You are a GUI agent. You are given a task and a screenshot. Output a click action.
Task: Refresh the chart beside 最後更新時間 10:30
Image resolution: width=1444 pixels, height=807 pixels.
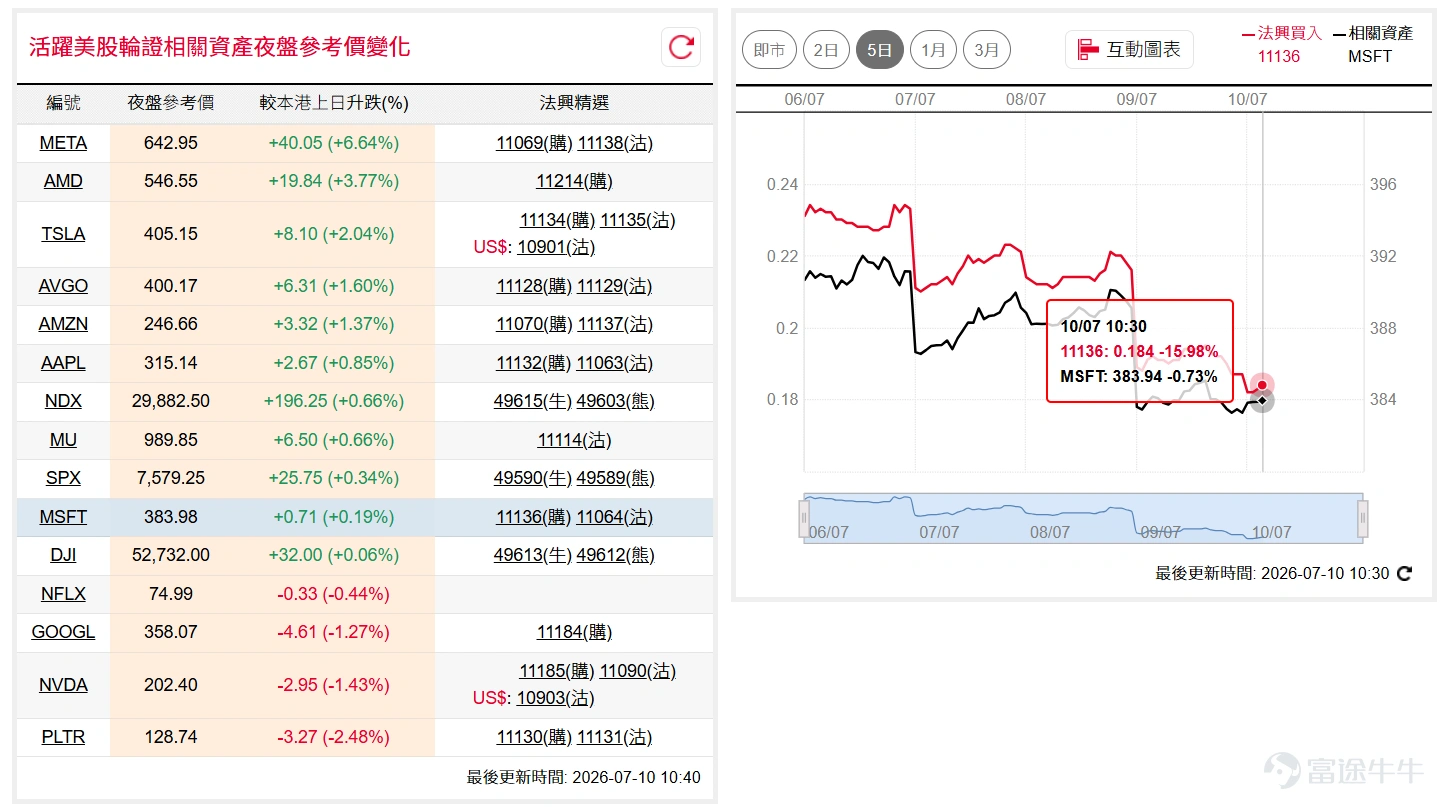click(1404, 573)
